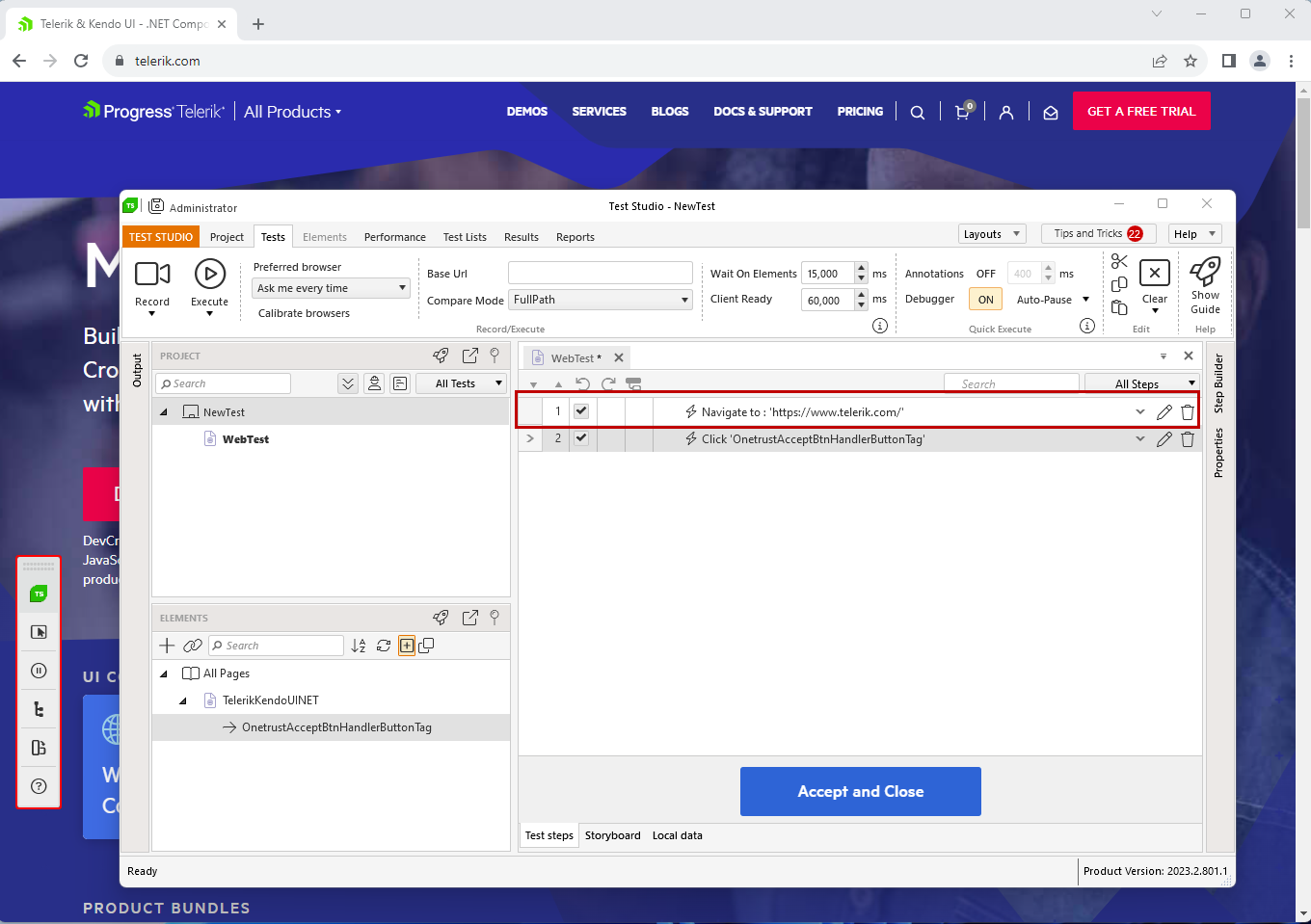Toggle the Annotations OFF switch

(985, 274)
